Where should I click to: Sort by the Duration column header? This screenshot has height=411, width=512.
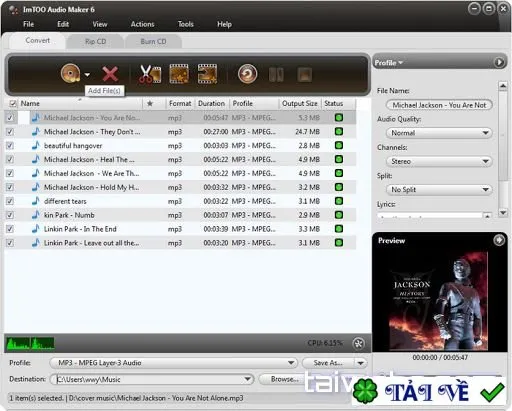211,103
